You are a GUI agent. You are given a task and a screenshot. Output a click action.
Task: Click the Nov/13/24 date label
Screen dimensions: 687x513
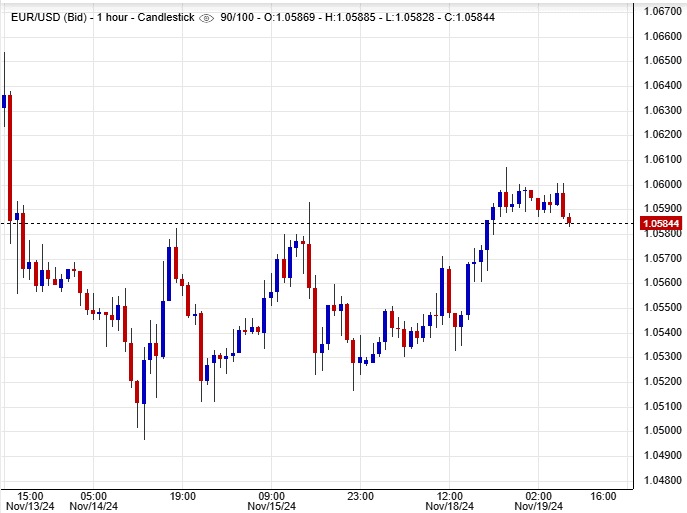(29, 506)
